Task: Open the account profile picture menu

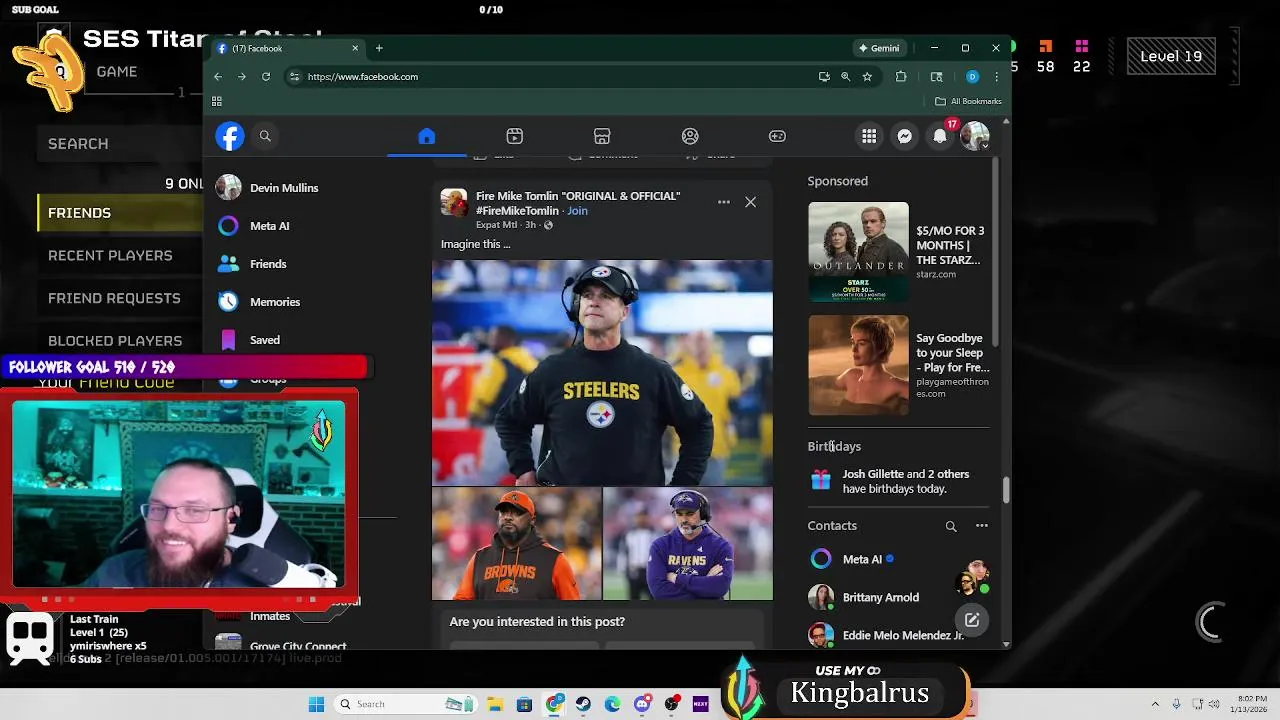Action: coord(975,136)
